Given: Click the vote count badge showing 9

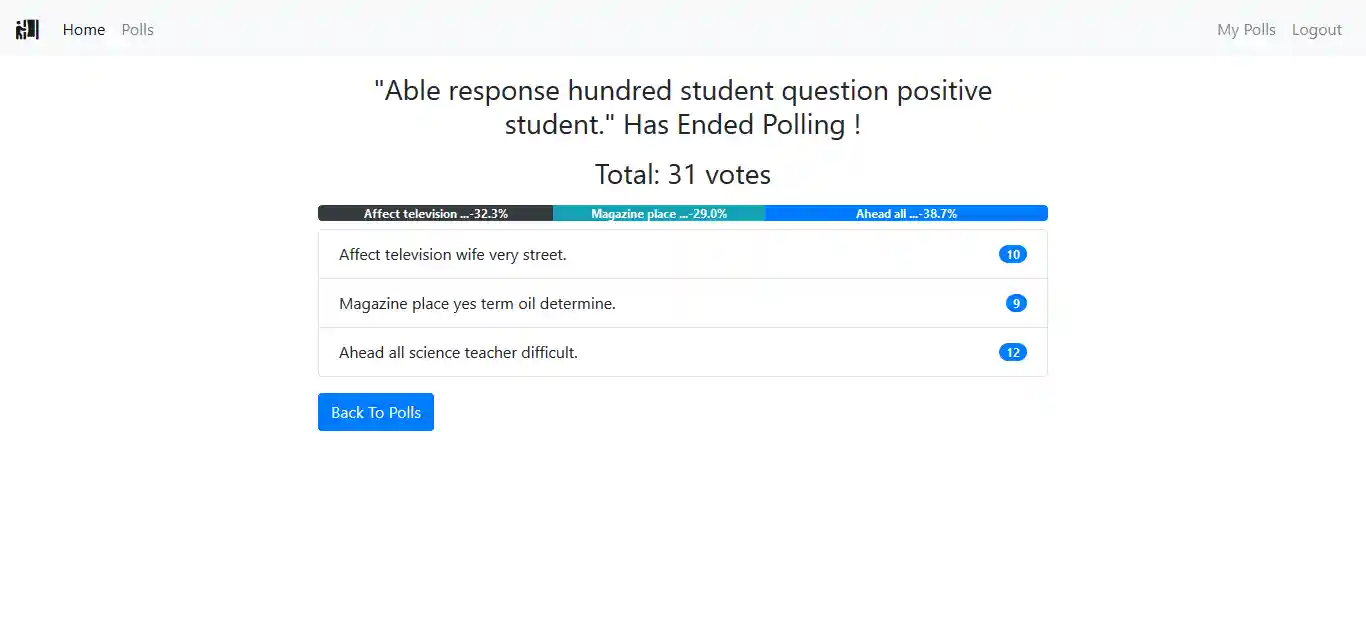Looking at the screenshot, I should pos(1016,304).
